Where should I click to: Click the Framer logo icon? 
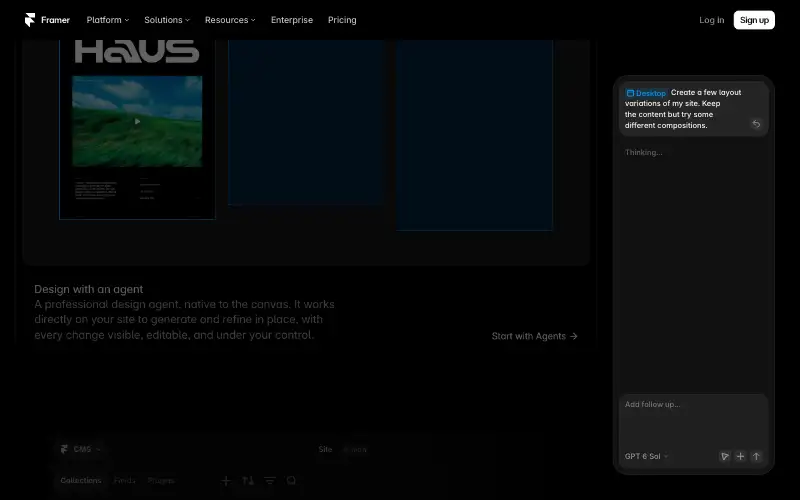pyautogui.click(x=30, y=20)
